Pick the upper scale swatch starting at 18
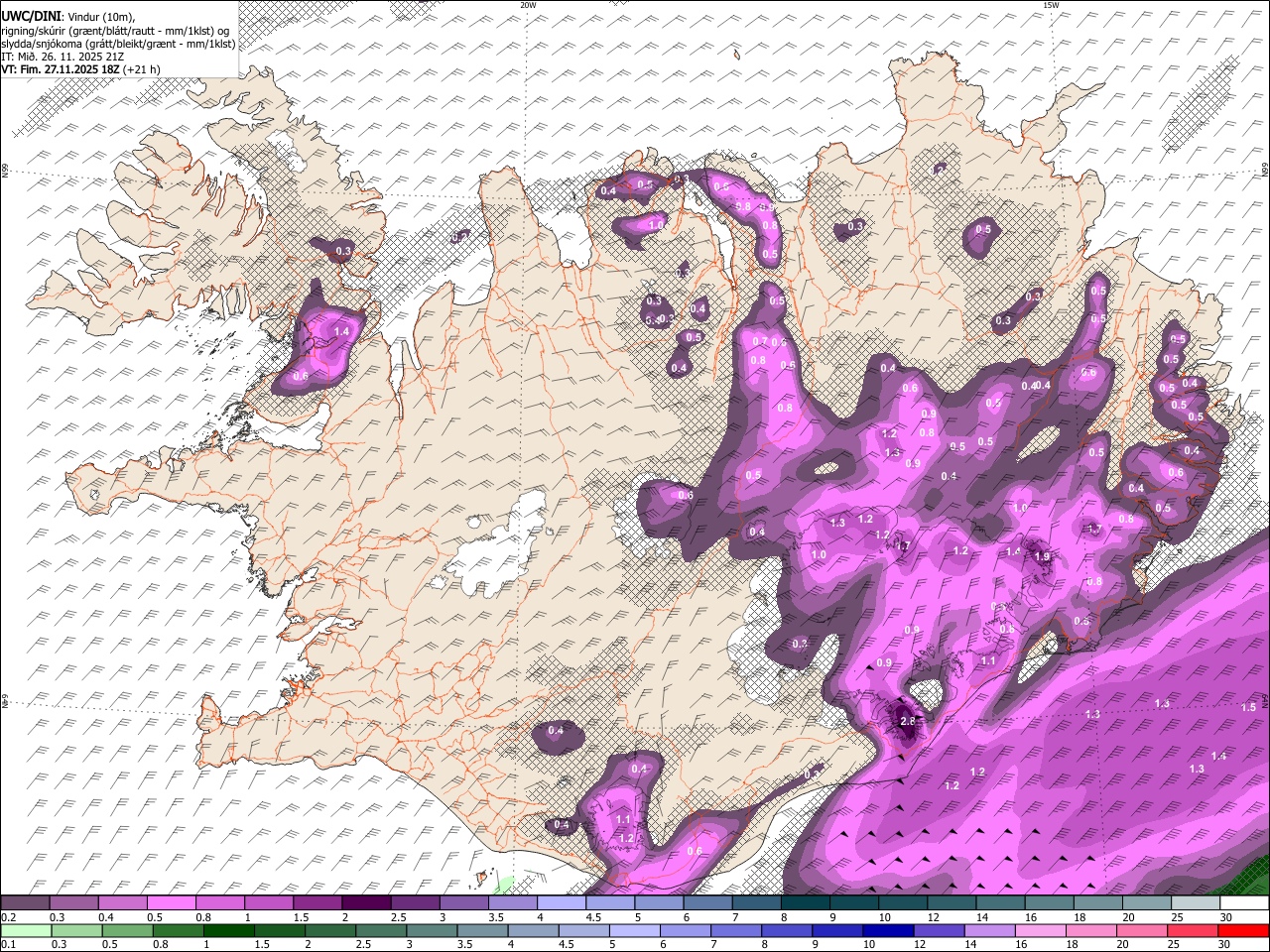 point(1097,903)
